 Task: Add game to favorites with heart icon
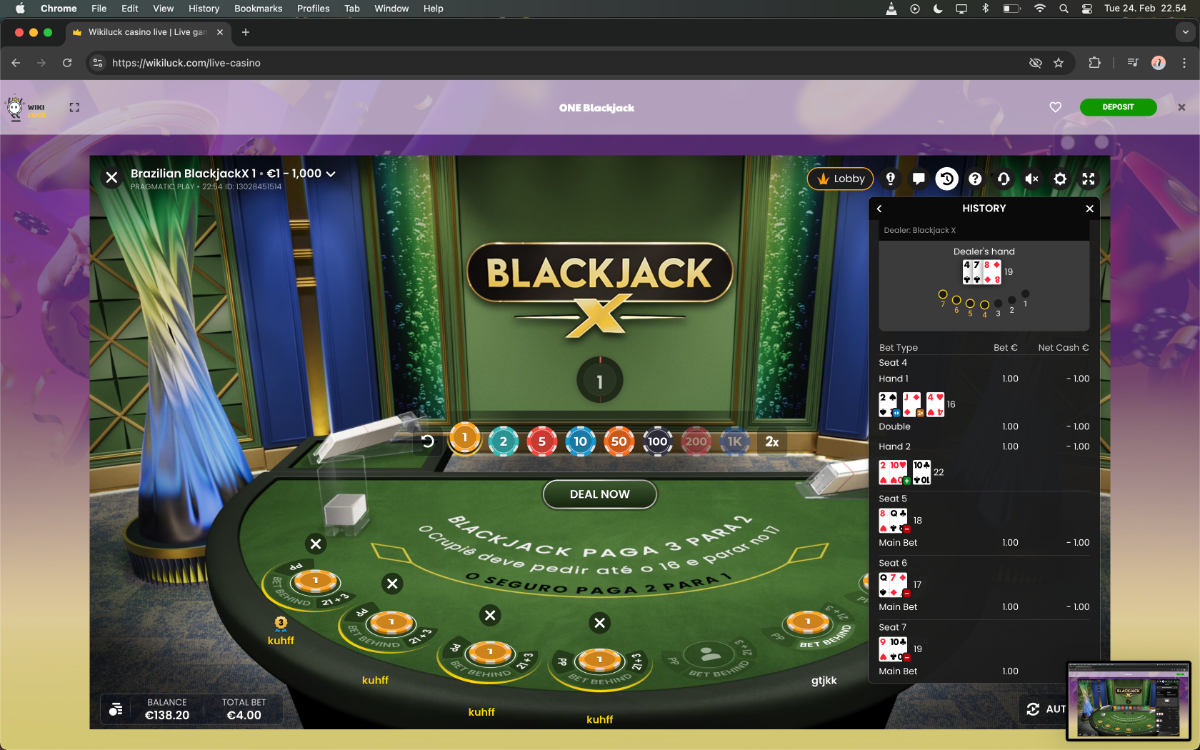pyautogui.click(x=1055, y=107)
